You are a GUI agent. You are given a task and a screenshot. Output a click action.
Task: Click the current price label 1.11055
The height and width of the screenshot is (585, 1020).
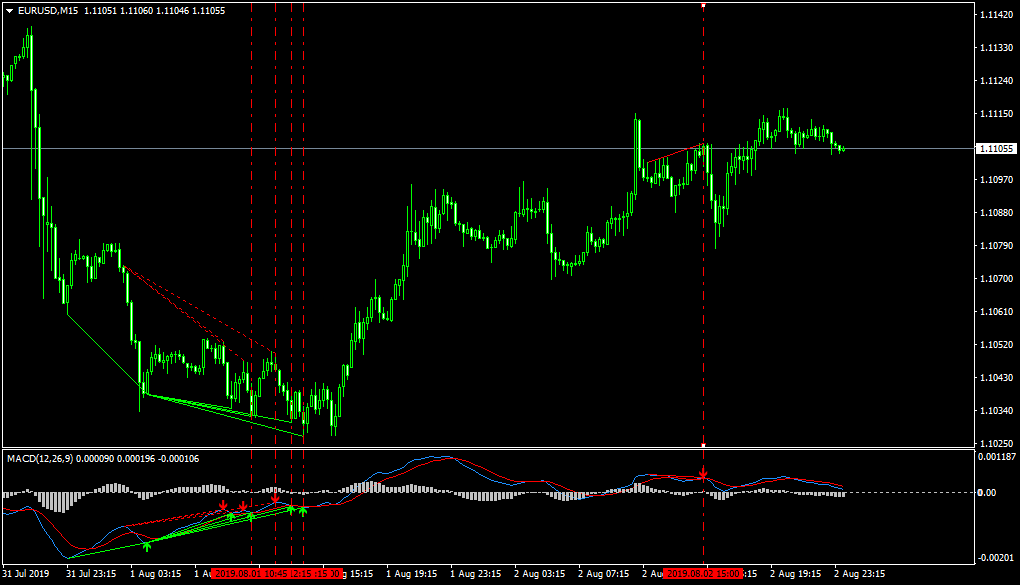pyautogui.click(x=995, y=148)
